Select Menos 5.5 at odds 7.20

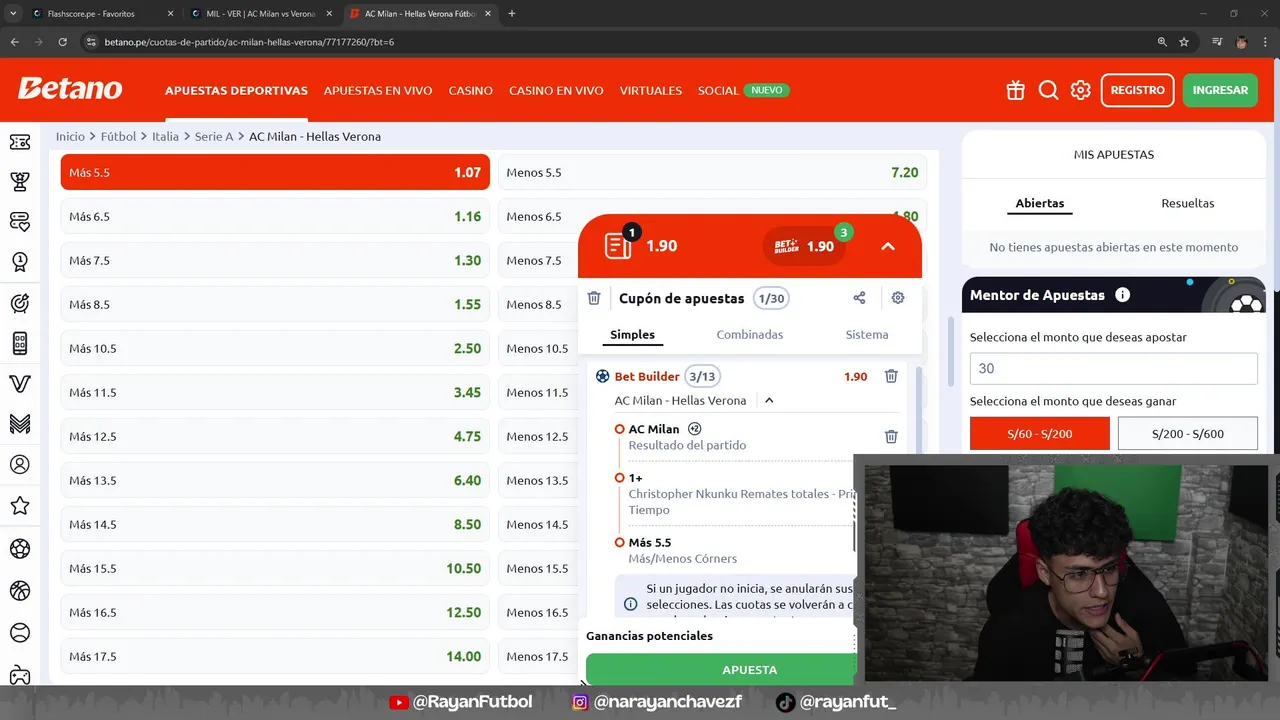712,172
